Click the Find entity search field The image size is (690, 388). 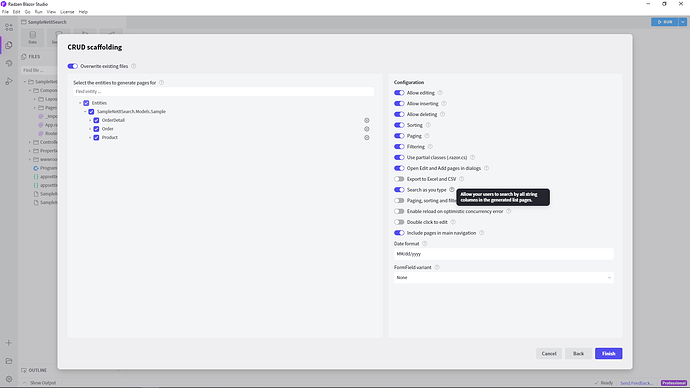(x=224, y=92)
